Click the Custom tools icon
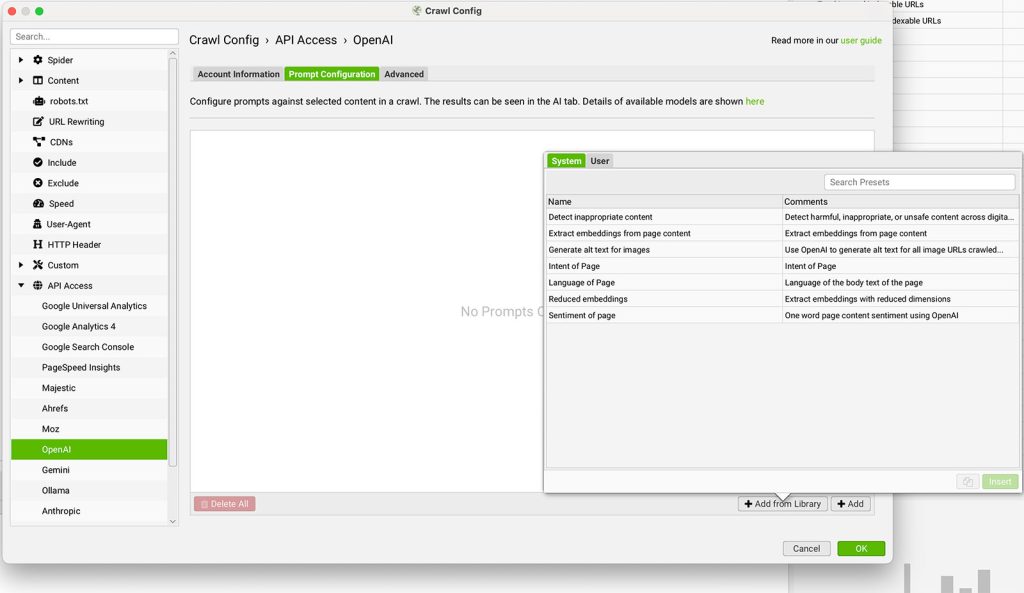This screenshot has height=593, width=1024. pos(38,264)
